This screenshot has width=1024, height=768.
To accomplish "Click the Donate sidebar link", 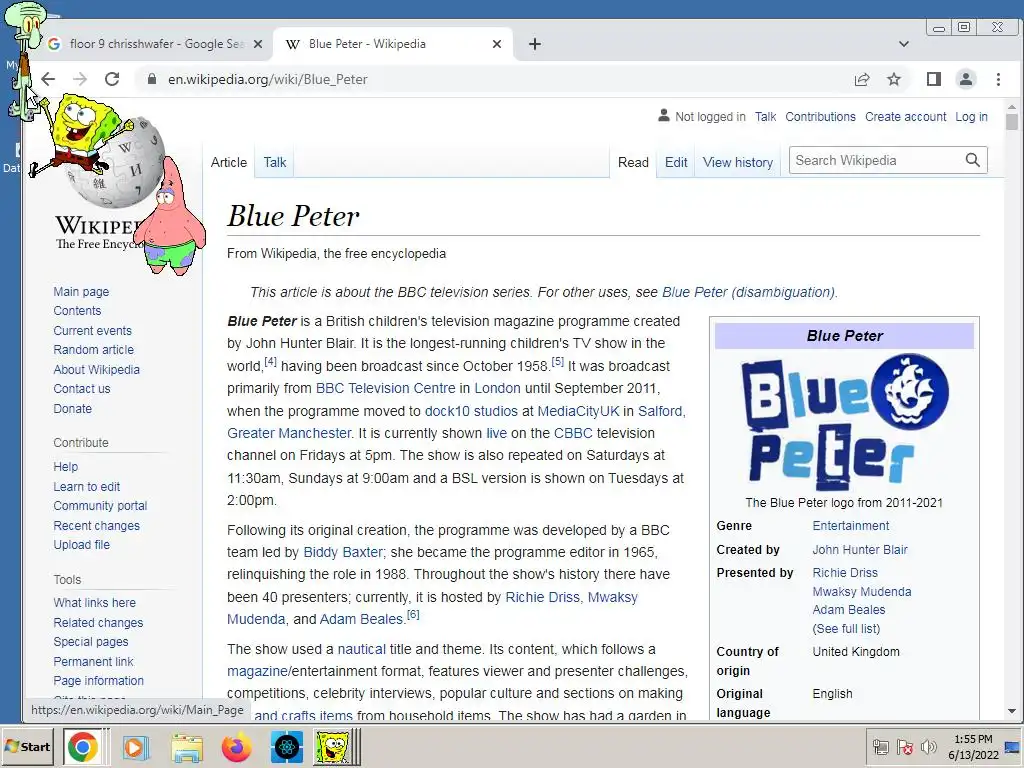I will pyautogui.click(x=72, y=408).
